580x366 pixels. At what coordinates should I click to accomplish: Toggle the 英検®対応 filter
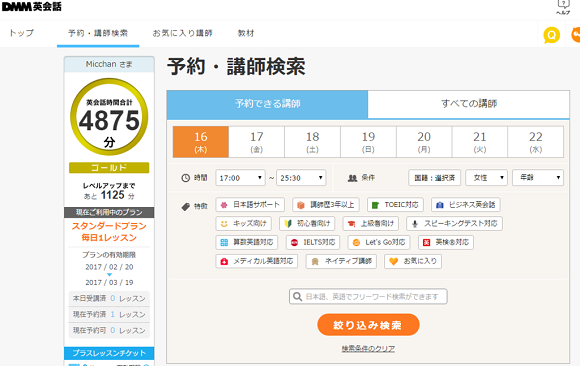(x=446, y=242)
